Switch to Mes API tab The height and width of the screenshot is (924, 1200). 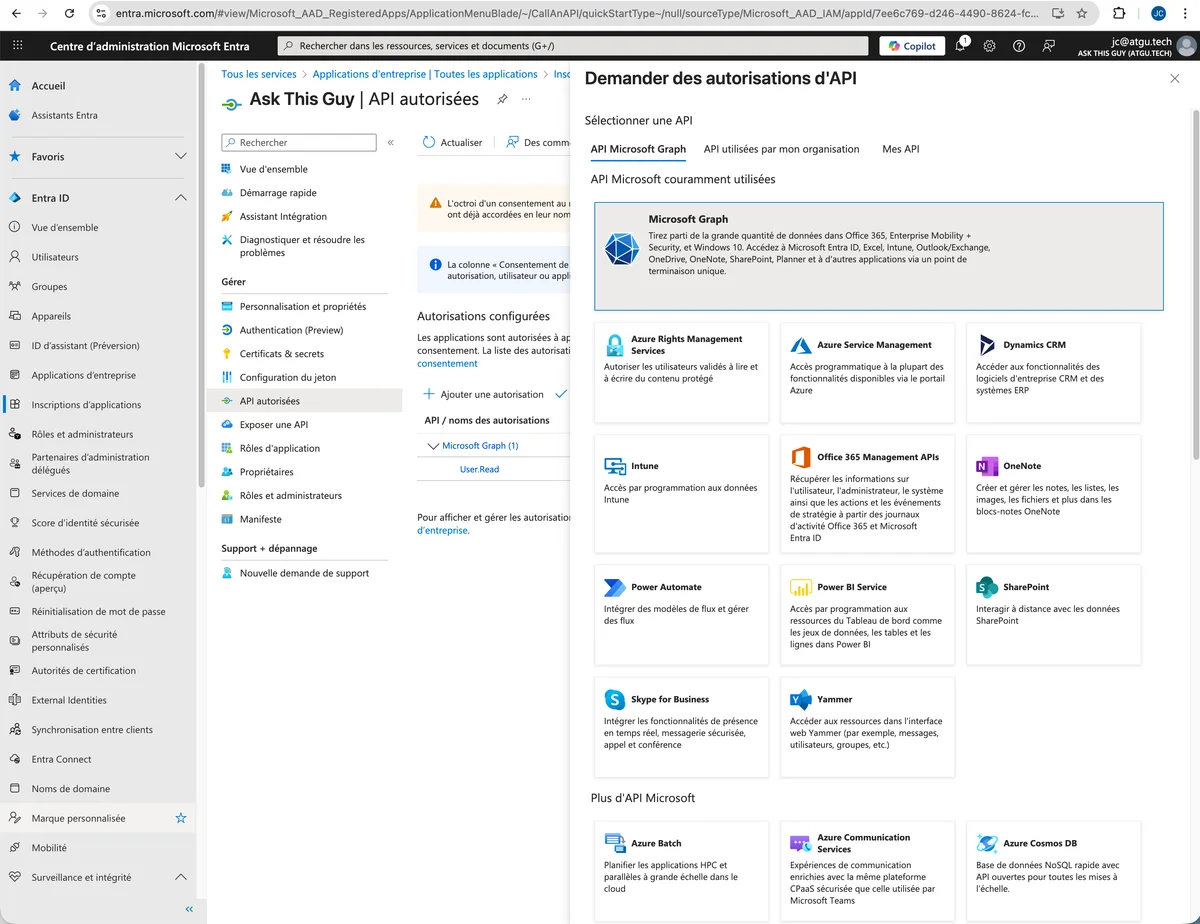[900, 149]
